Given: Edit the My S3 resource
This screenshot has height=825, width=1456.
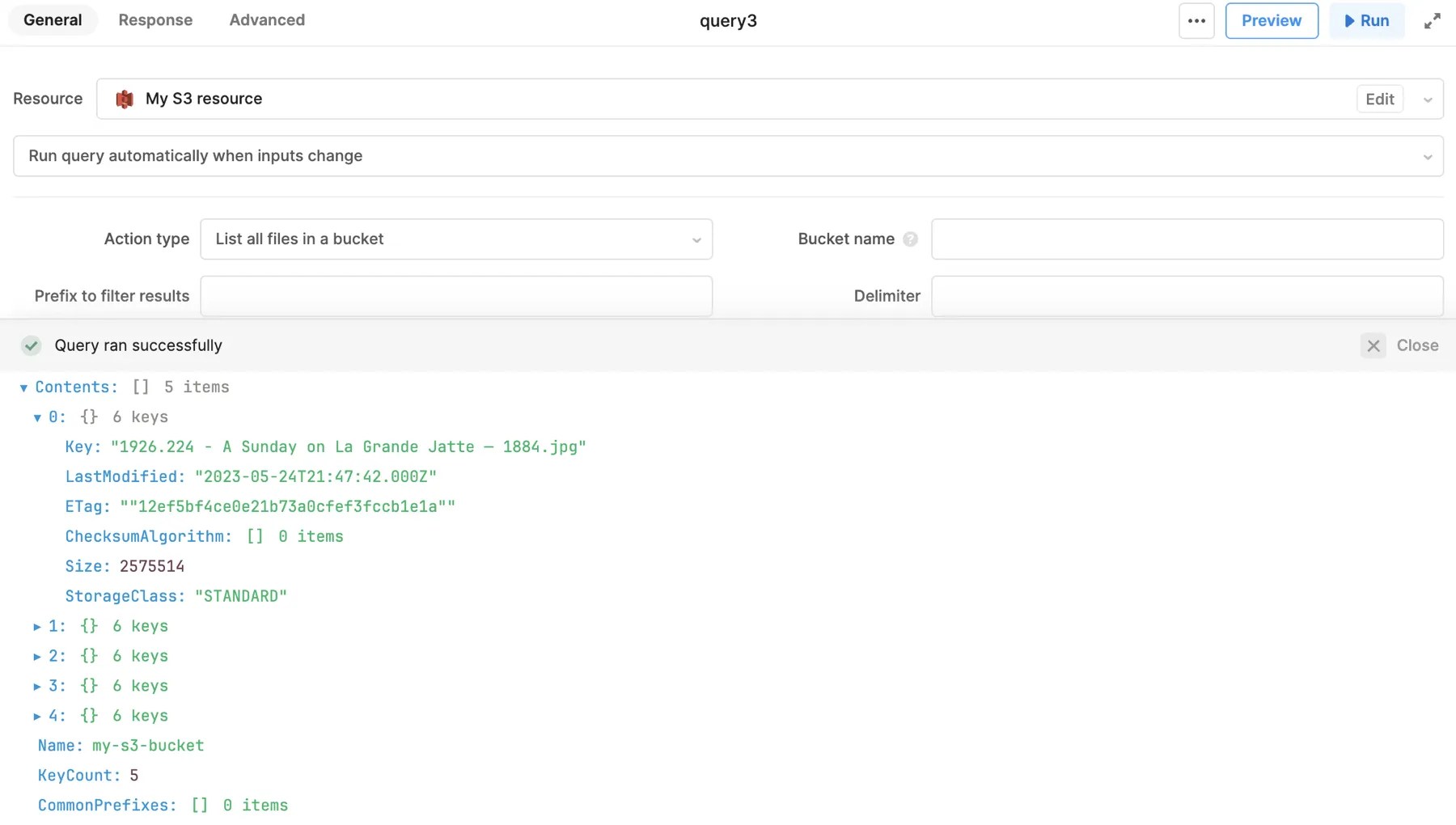Looking at the screenshot, I should [1379, 99].
